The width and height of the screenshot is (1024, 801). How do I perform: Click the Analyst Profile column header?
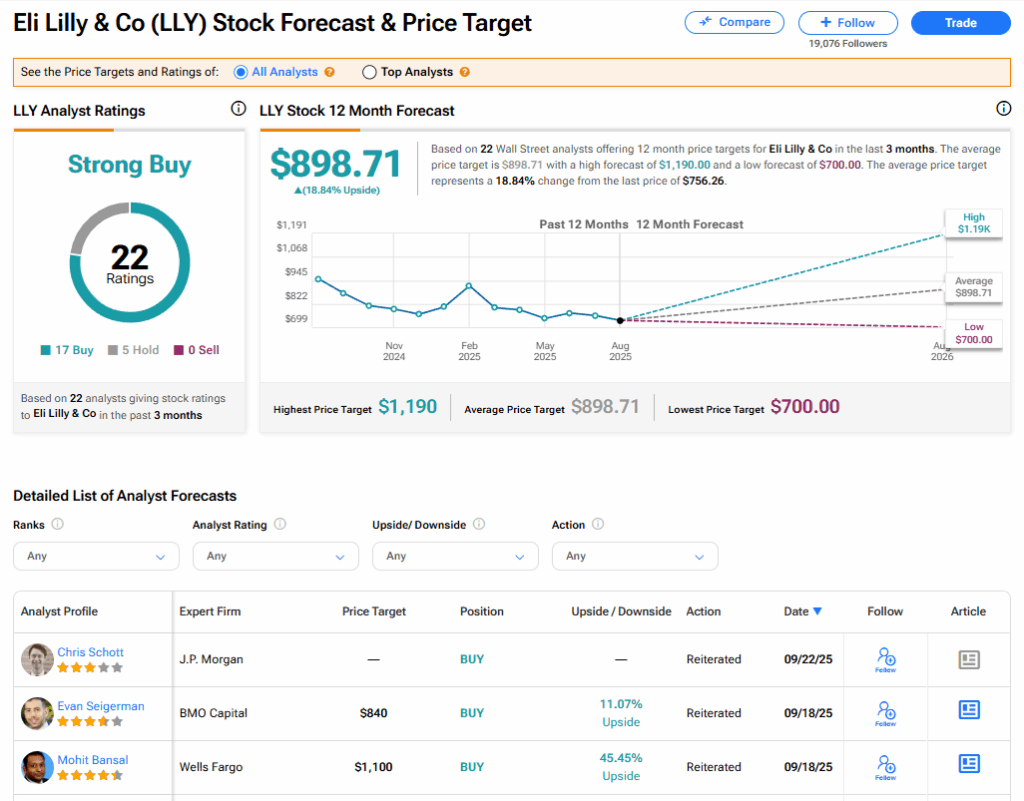pyautogui.click(x=59, y=611)
